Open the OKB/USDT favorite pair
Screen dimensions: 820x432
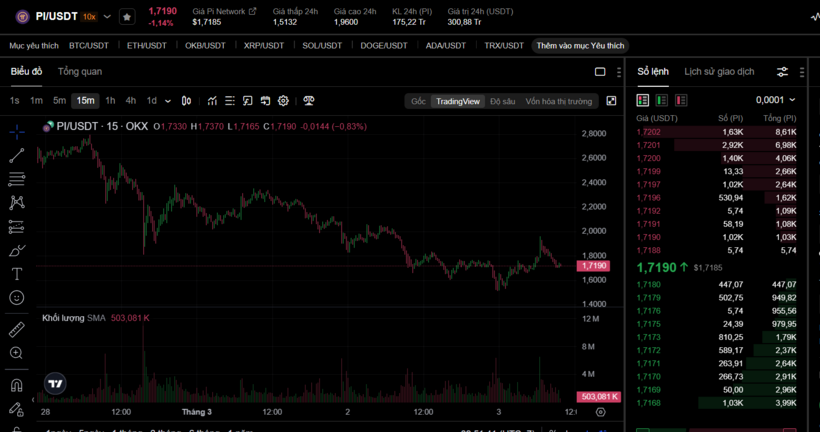click(205, 46)
